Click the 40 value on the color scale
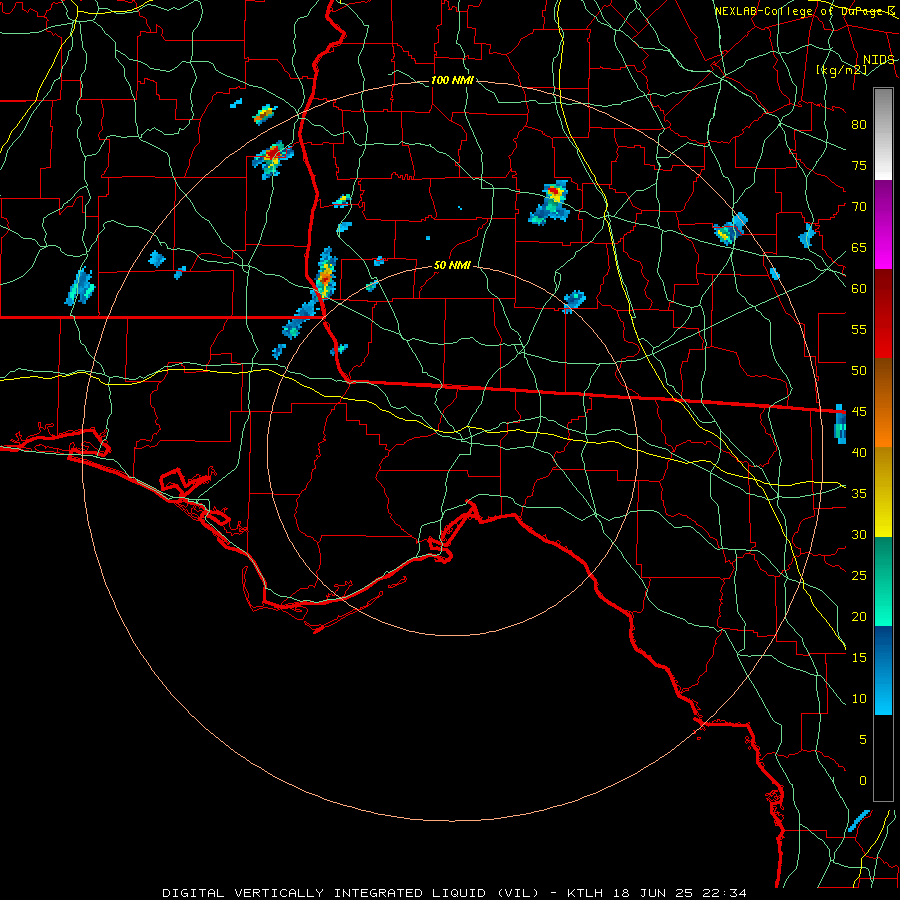The height and width of the screenshot is (900, 900). coord(859,452)
